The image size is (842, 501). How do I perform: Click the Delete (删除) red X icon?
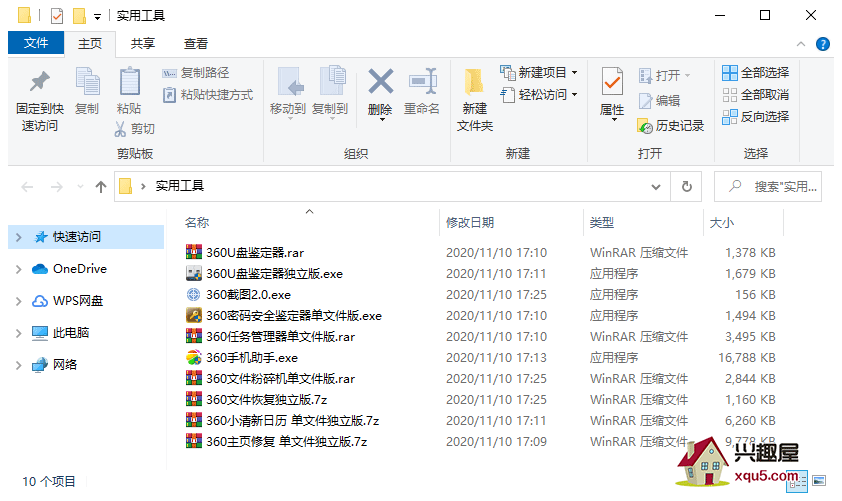pyautogui.click(x=380, y=82)
